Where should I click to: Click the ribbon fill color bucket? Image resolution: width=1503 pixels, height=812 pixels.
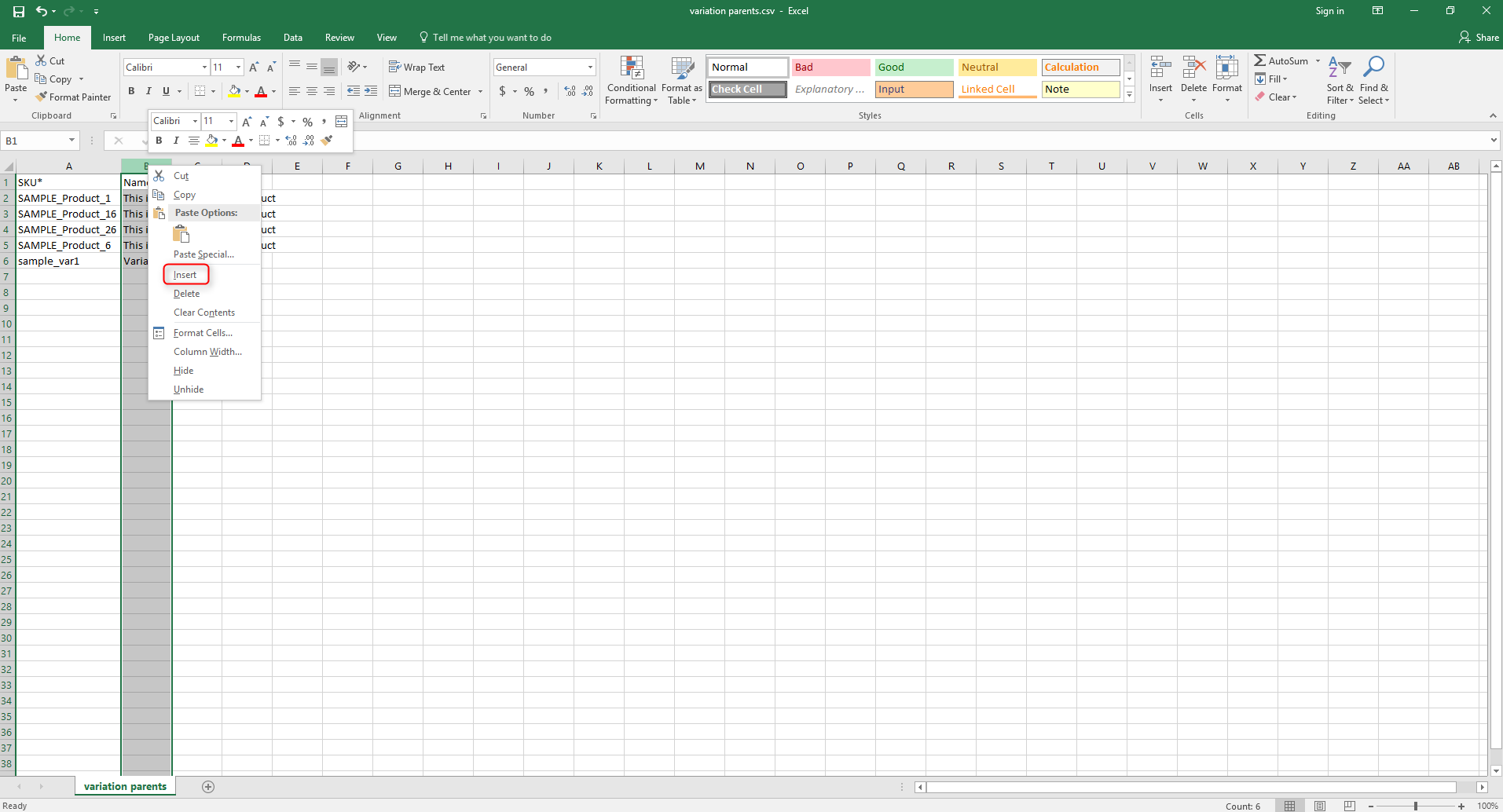coord(234,91)
